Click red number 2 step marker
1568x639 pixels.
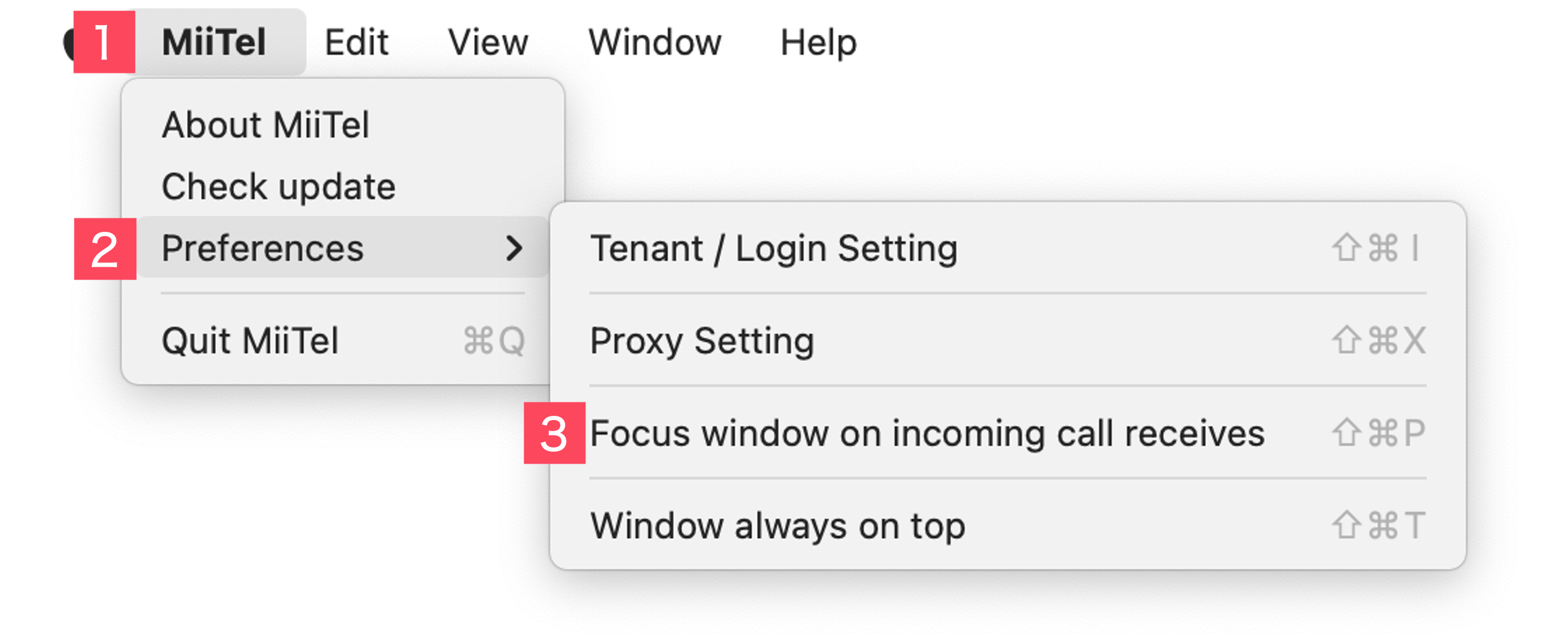click(105, 249)
